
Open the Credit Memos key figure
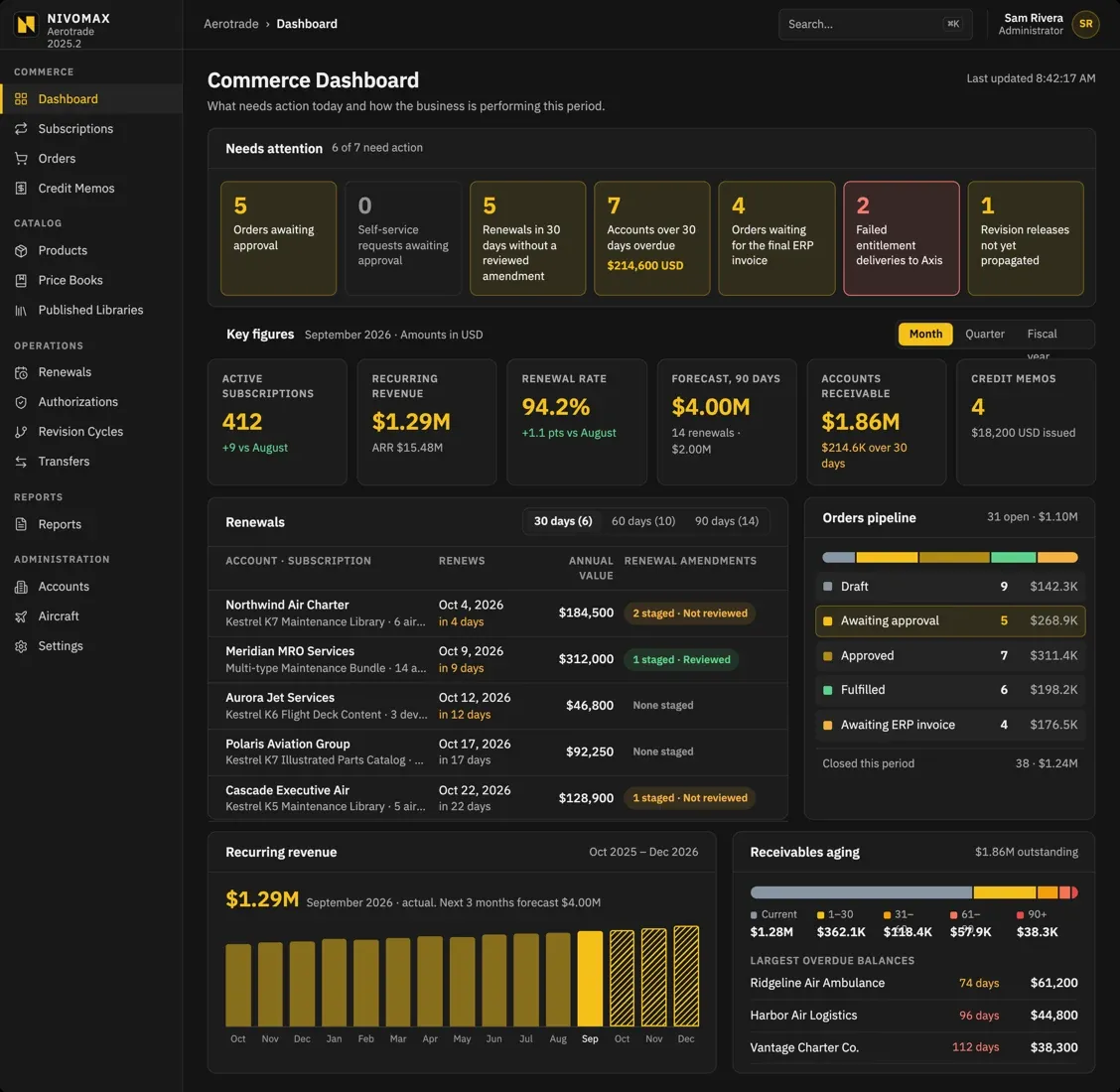[x=1026, y=422]
